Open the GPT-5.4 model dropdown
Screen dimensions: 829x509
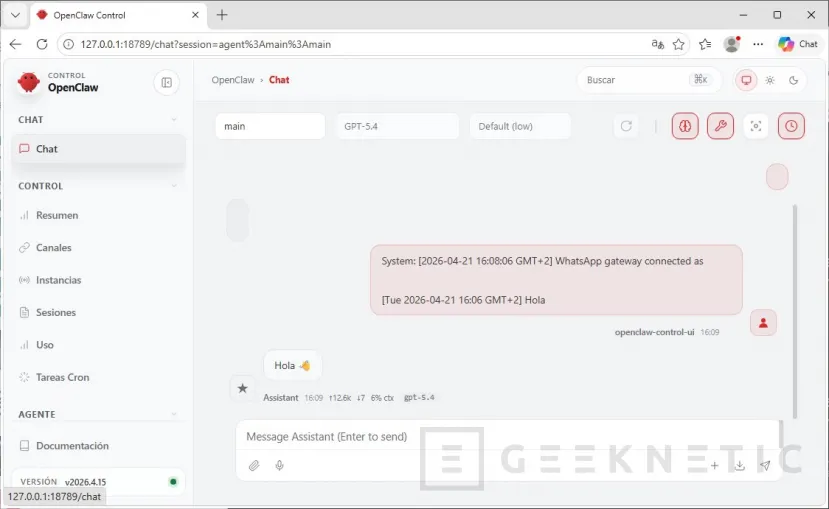397,126
